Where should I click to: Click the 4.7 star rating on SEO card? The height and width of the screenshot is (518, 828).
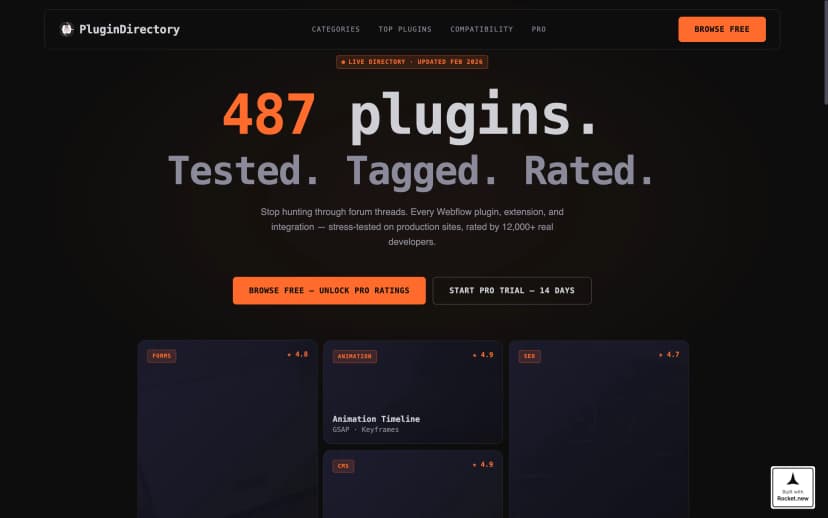pyautogui.click(x=669, y=354)
